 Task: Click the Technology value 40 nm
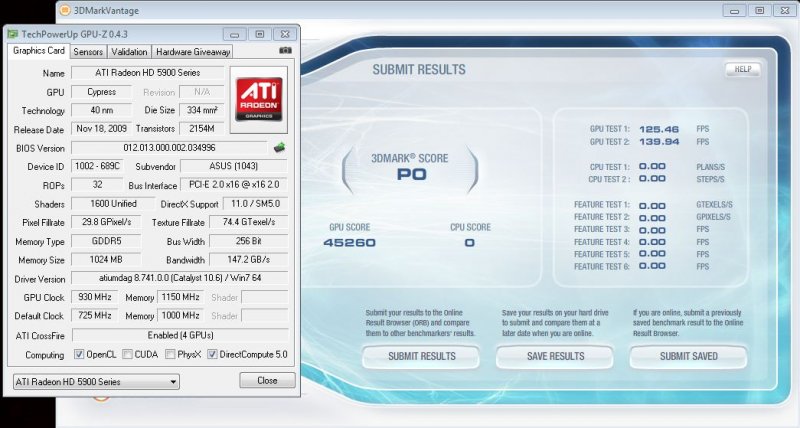101,110
